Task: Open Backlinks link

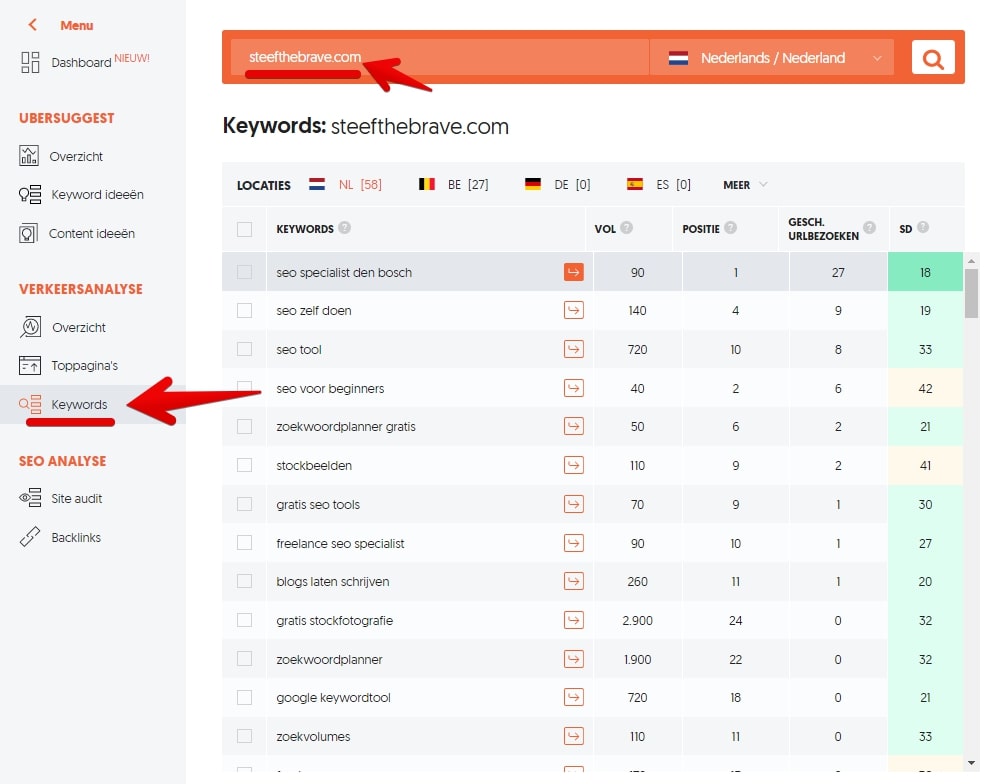Action: coord(76,537)
